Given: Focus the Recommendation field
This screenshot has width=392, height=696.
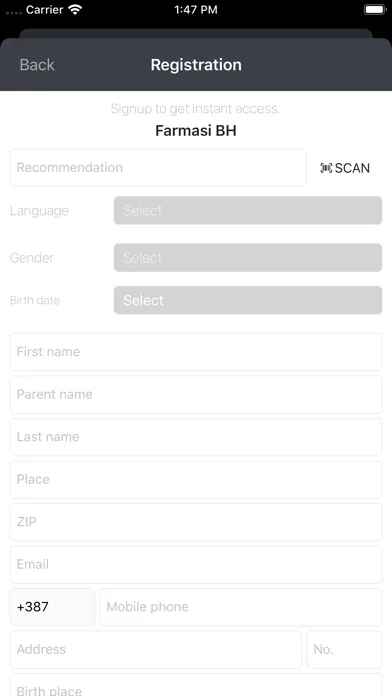Looking at the screenshot, I should pos(158,168).
